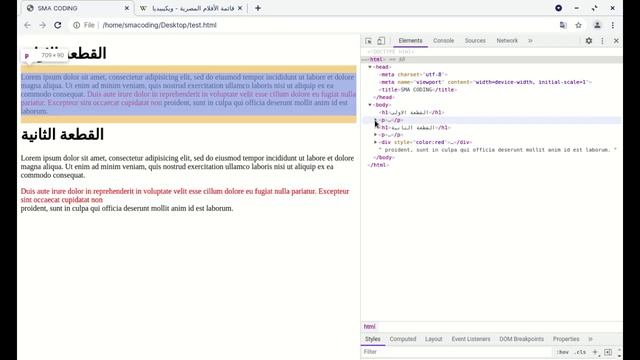Open DevTools settings gear
The width and height of the screenshot is (640, 360).
click(589, 41)
